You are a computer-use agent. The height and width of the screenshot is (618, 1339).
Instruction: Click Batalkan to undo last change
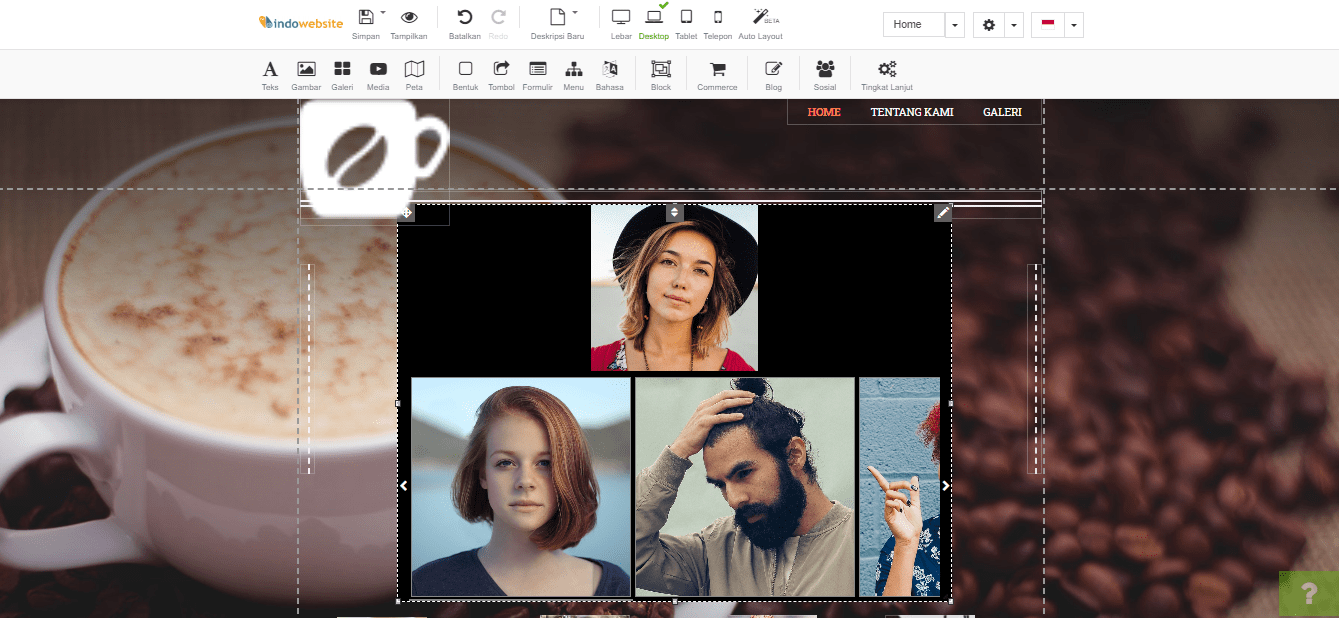464,22
